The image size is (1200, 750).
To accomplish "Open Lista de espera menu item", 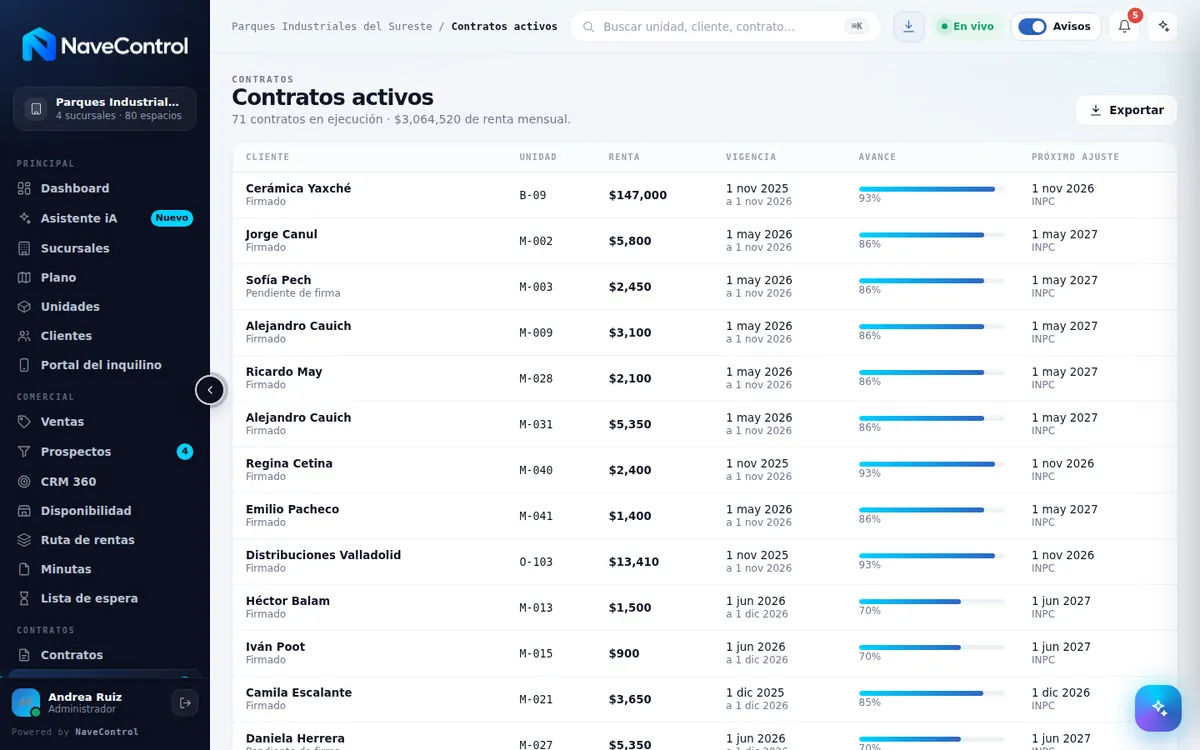I will (105, 598).
